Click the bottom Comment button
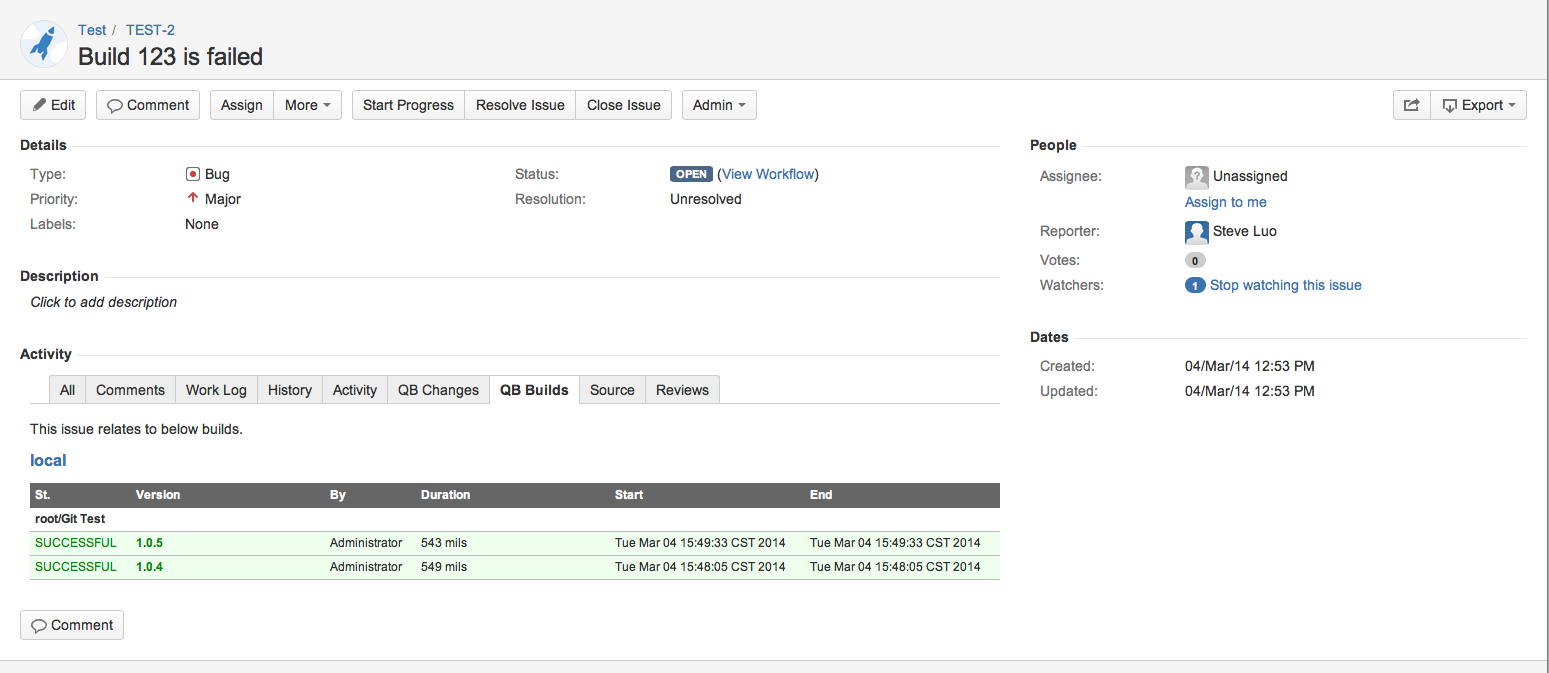This screenshot has height=673, width=1549. [x=72, y=625]
